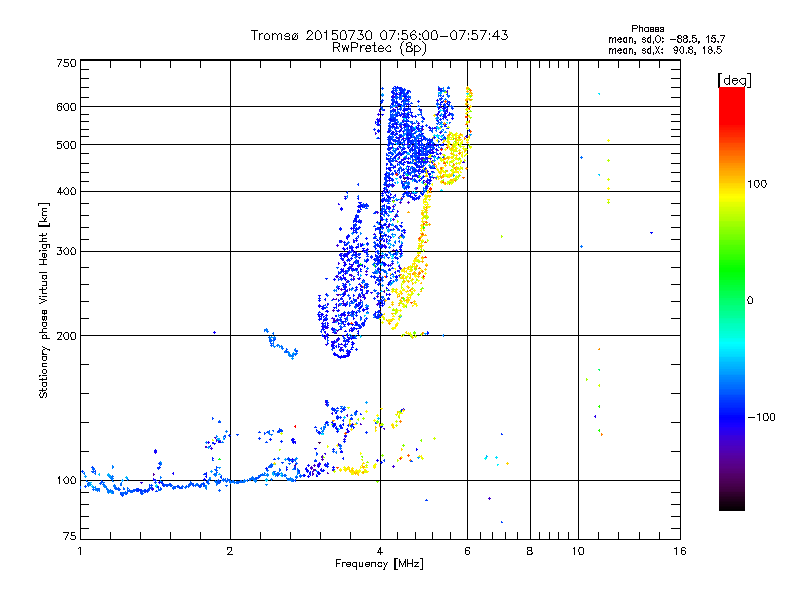The image size is (800, 600).
Task: Click x-axis tick label '6'
Action: pyautogui.click(x=467, y=551)
